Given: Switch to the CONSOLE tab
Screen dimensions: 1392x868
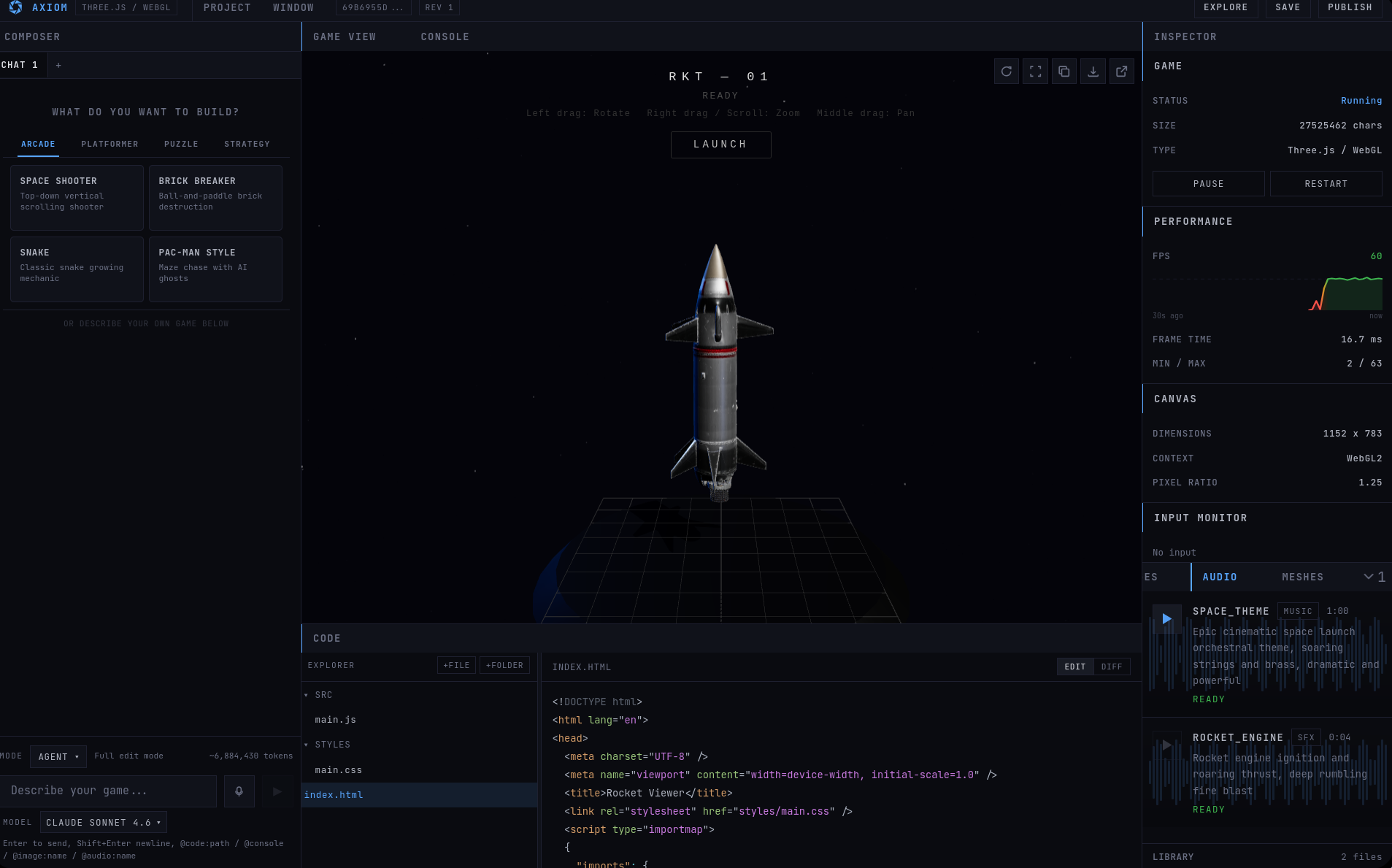Looking at the screenshot, I should point(445,37).
